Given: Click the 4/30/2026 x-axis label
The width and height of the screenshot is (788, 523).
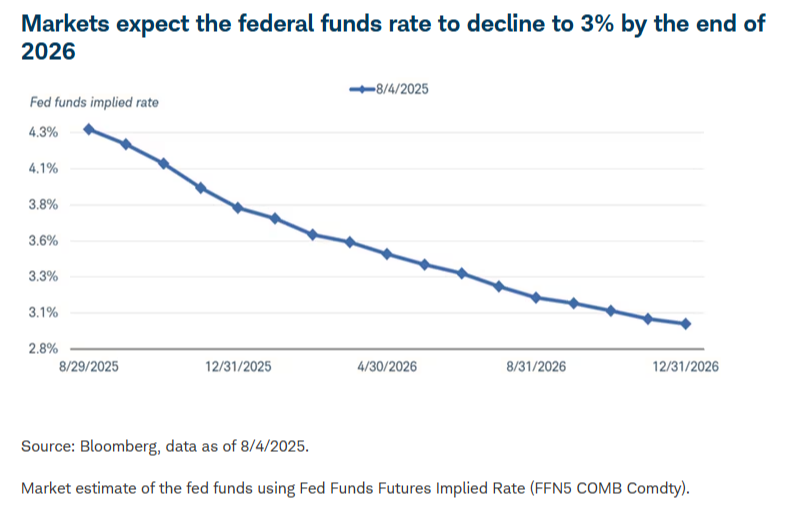Looking at the screenshot, I should coord(387,367).
